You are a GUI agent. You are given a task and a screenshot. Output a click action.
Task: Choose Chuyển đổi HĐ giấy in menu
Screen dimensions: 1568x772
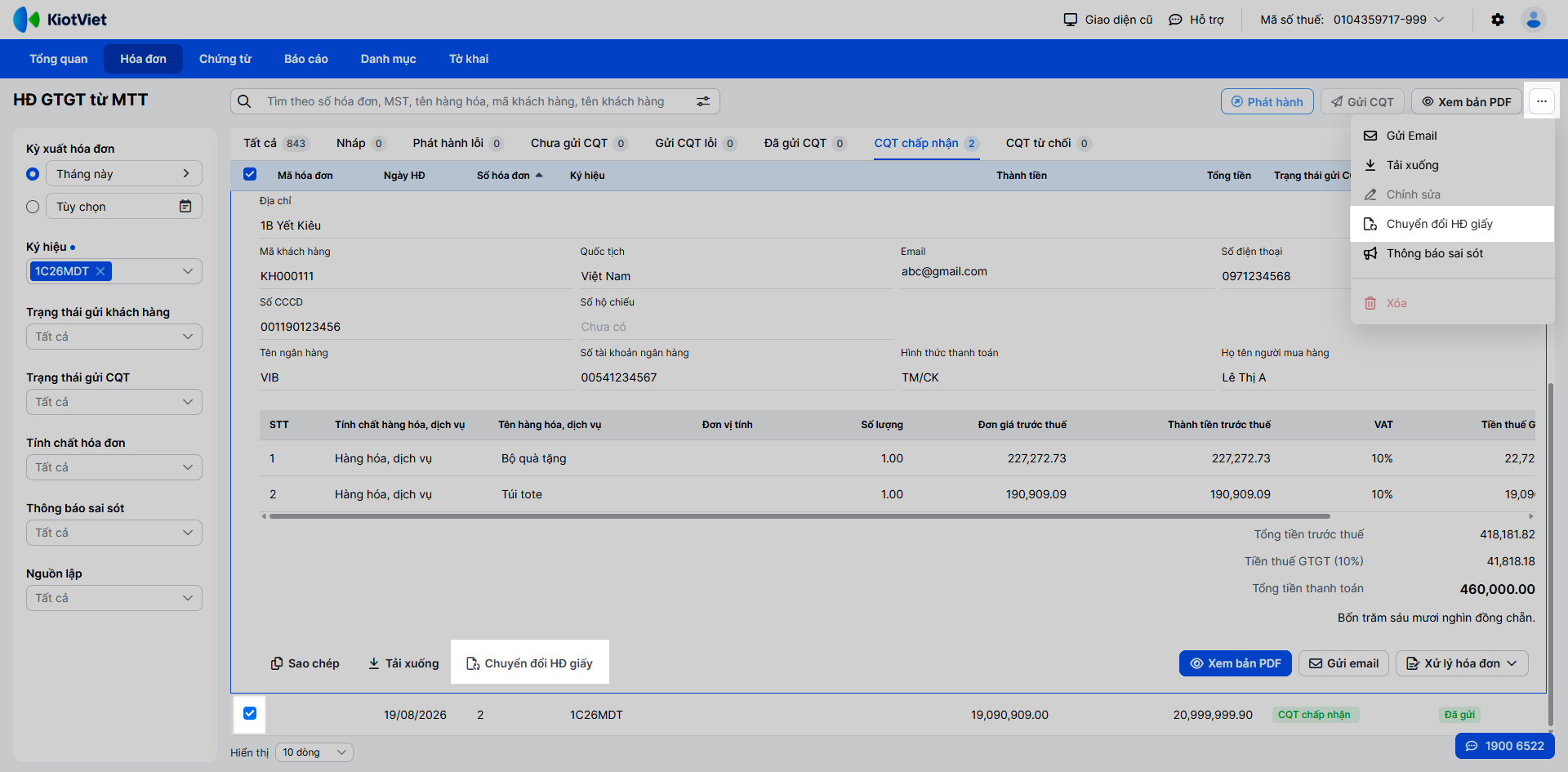click(1452, 224)
